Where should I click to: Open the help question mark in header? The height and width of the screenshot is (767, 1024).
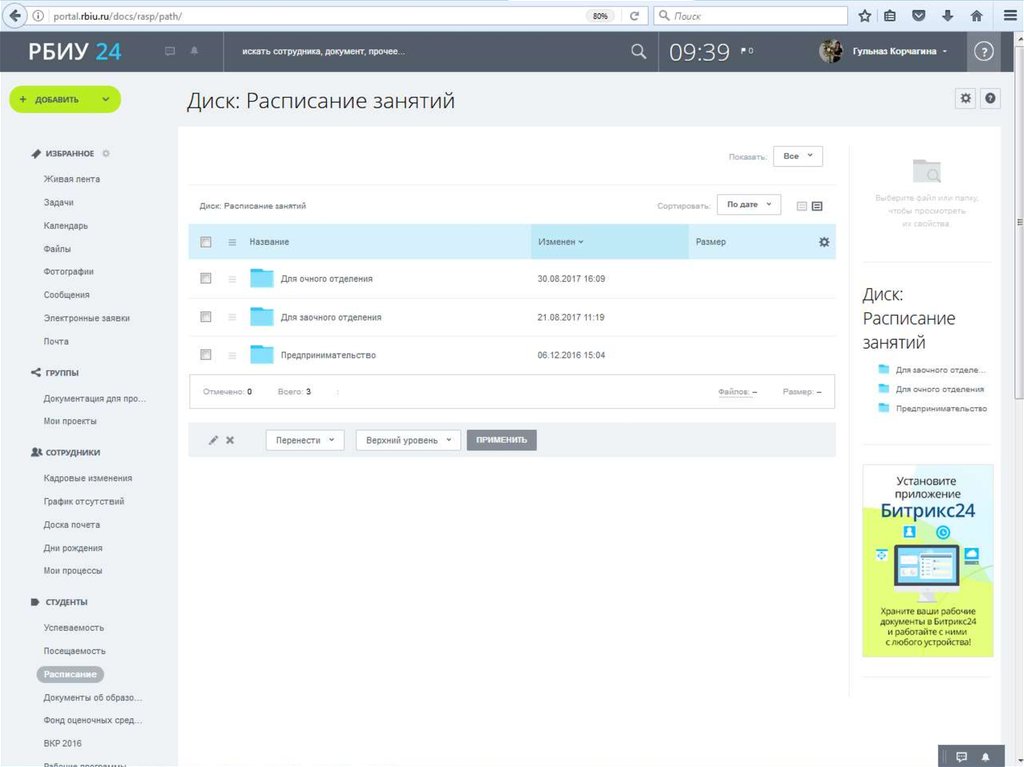click(983, 52)
